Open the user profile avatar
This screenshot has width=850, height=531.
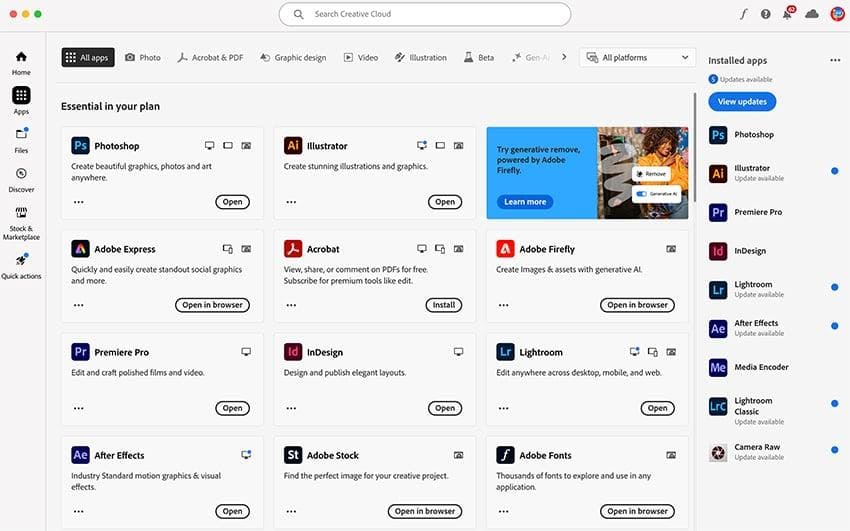coord(838,14)
